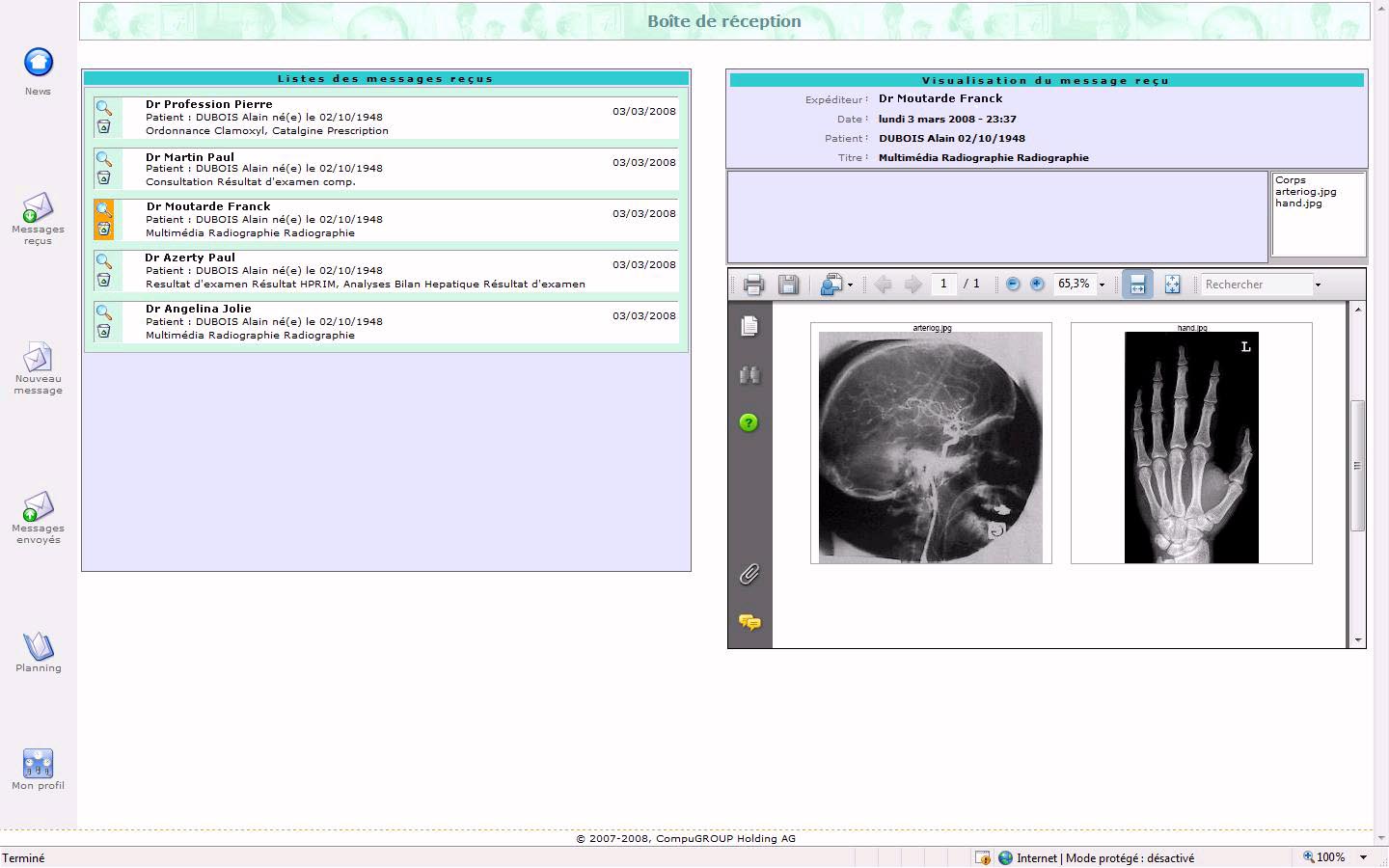Viewport: 1389px width, 868px height.
Task: Open attachments paperclip panel in viewer
Action: click(749, 575)
